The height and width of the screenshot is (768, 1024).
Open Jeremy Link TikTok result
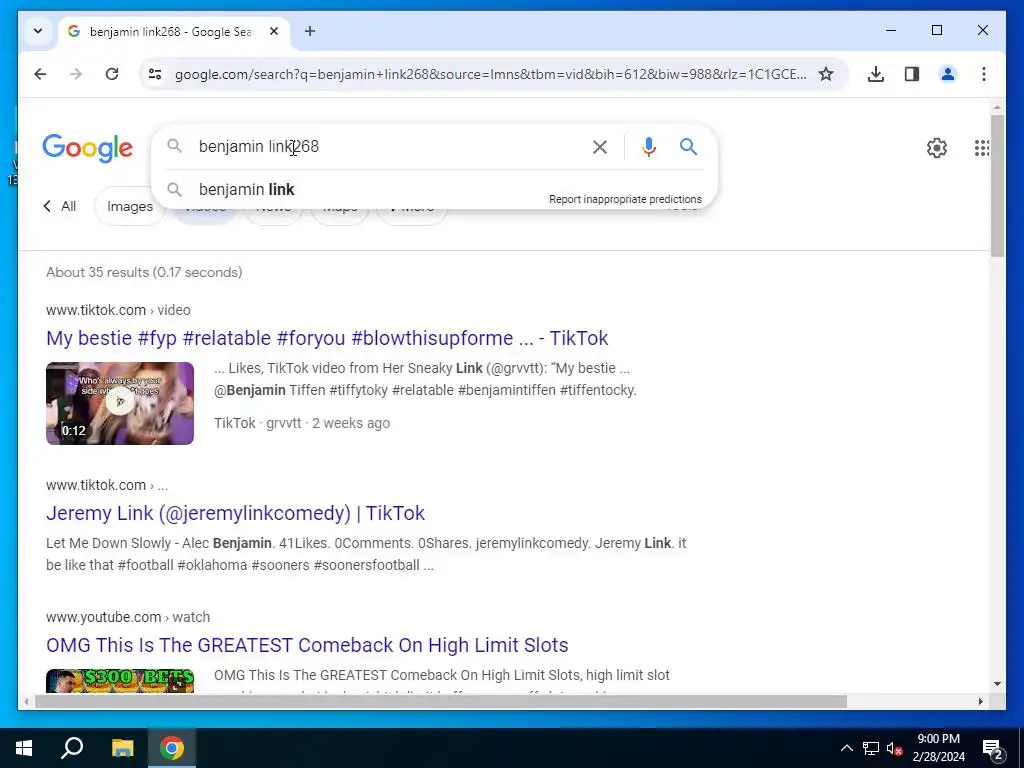point(235,513)
